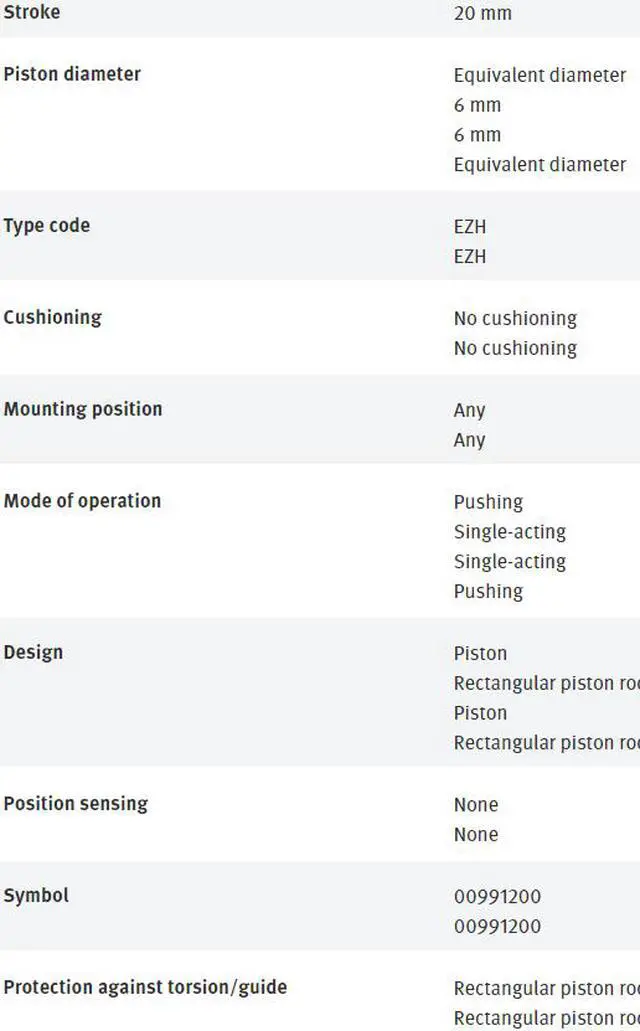Select the first Single-acting value
The width and height of the screenshot is (640, 1031).
coord(510,532)
